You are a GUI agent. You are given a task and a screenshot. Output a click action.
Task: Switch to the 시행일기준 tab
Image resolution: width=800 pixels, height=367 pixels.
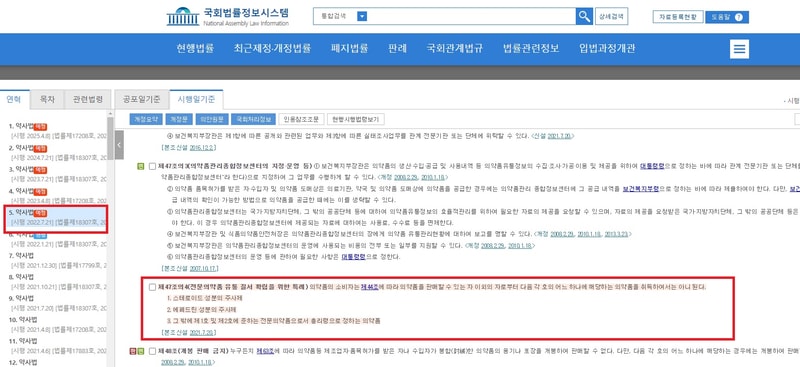196,99
